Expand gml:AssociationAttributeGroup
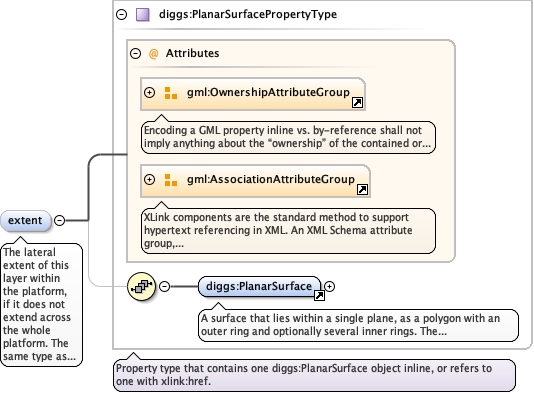 (x=150, y=180)
